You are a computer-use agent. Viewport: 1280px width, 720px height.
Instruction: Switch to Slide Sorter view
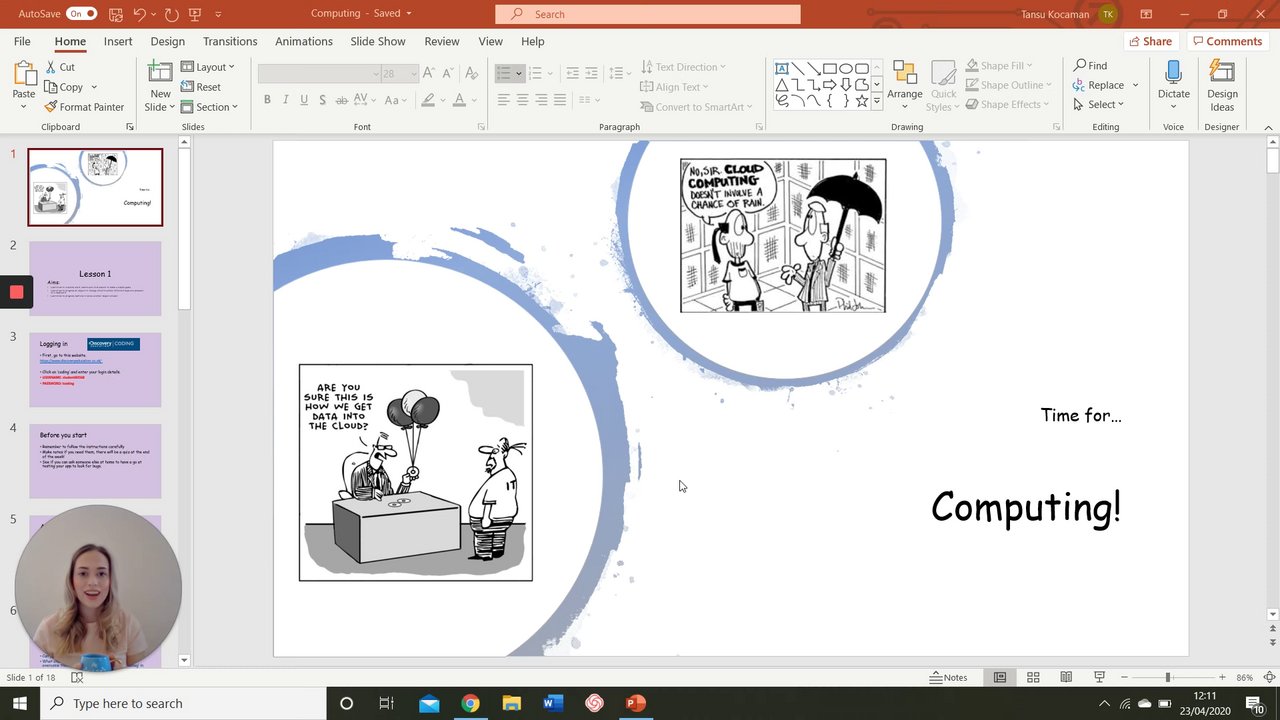tap(1033, 677)
